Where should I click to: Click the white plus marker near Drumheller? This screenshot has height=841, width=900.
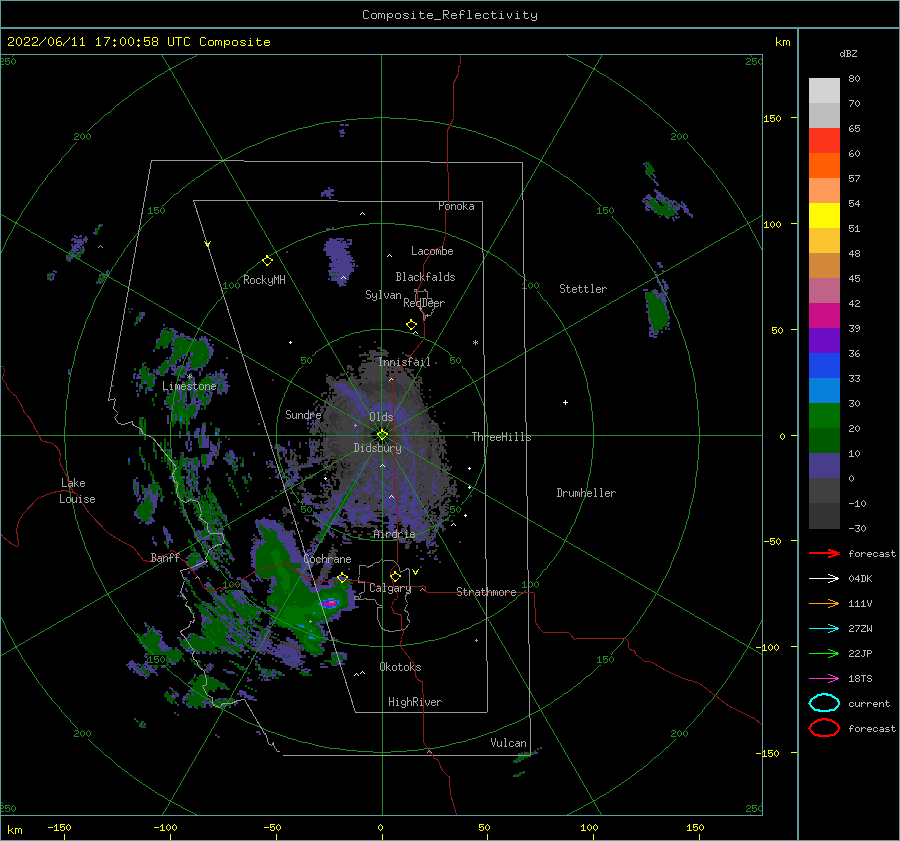pos(565,402)
